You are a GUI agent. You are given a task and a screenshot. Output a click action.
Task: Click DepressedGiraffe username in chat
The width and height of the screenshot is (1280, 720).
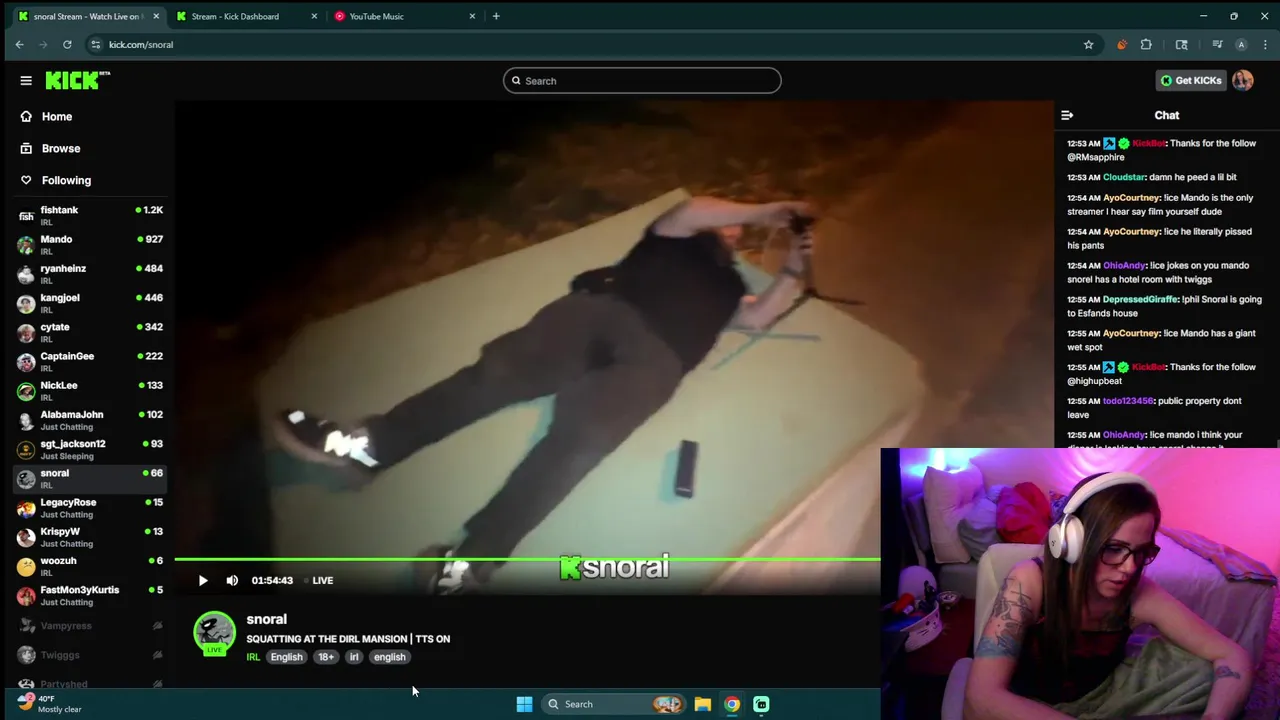click(1140, 299)
